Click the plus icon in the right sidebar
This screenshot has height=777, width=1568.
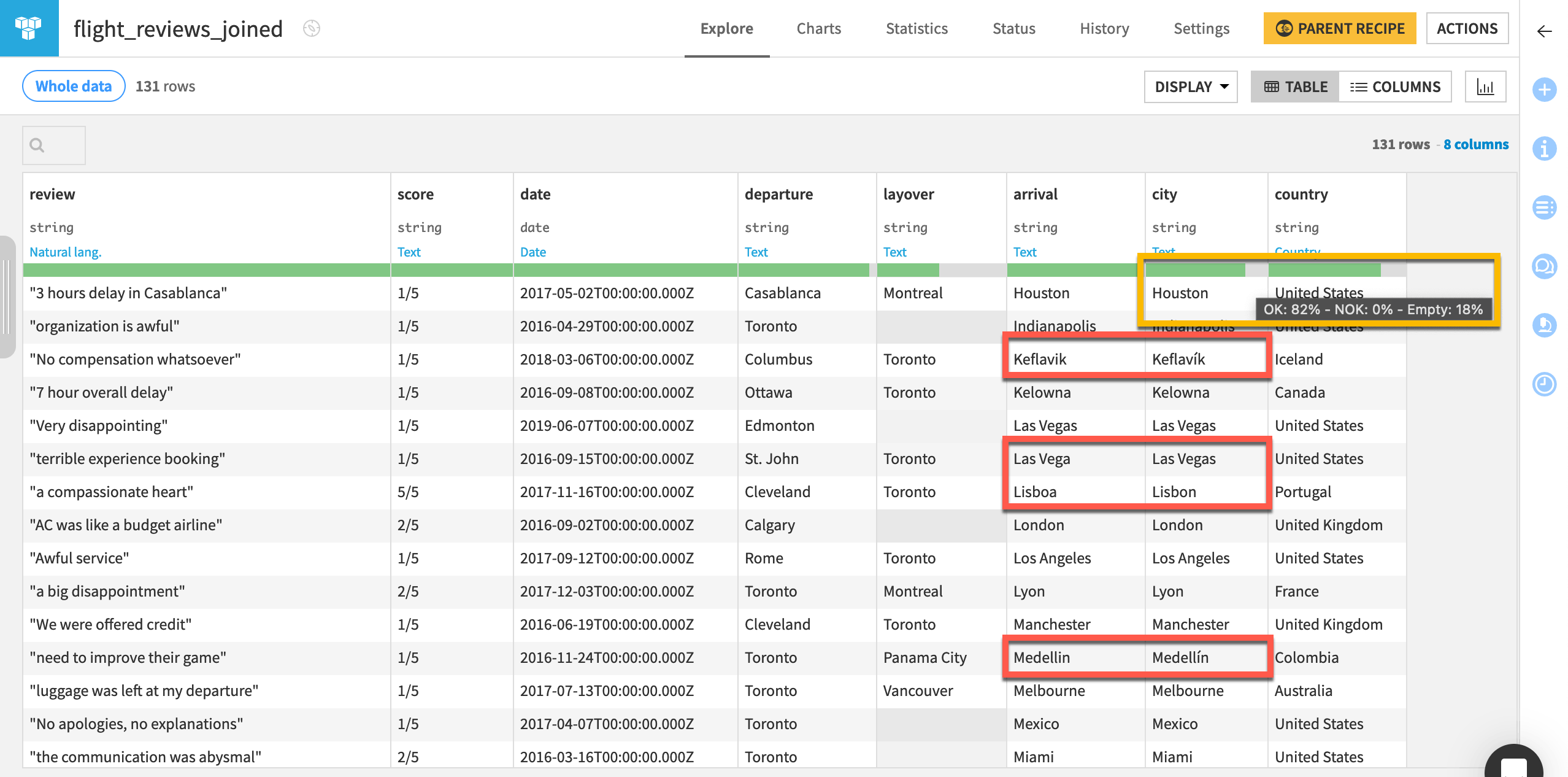click(1545, 90)
